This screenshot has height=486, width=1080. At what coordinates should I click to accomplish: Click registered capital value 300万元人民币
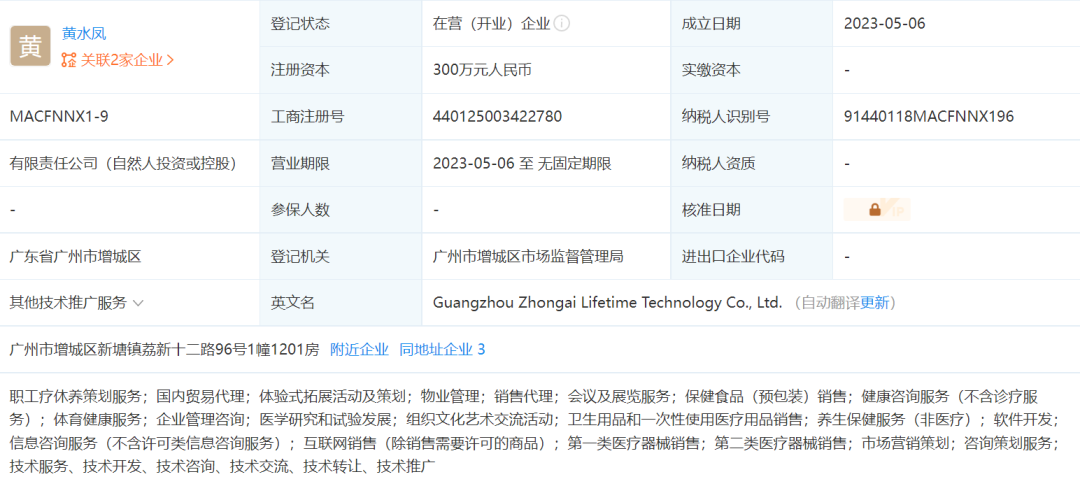click(x=482, y=70)
